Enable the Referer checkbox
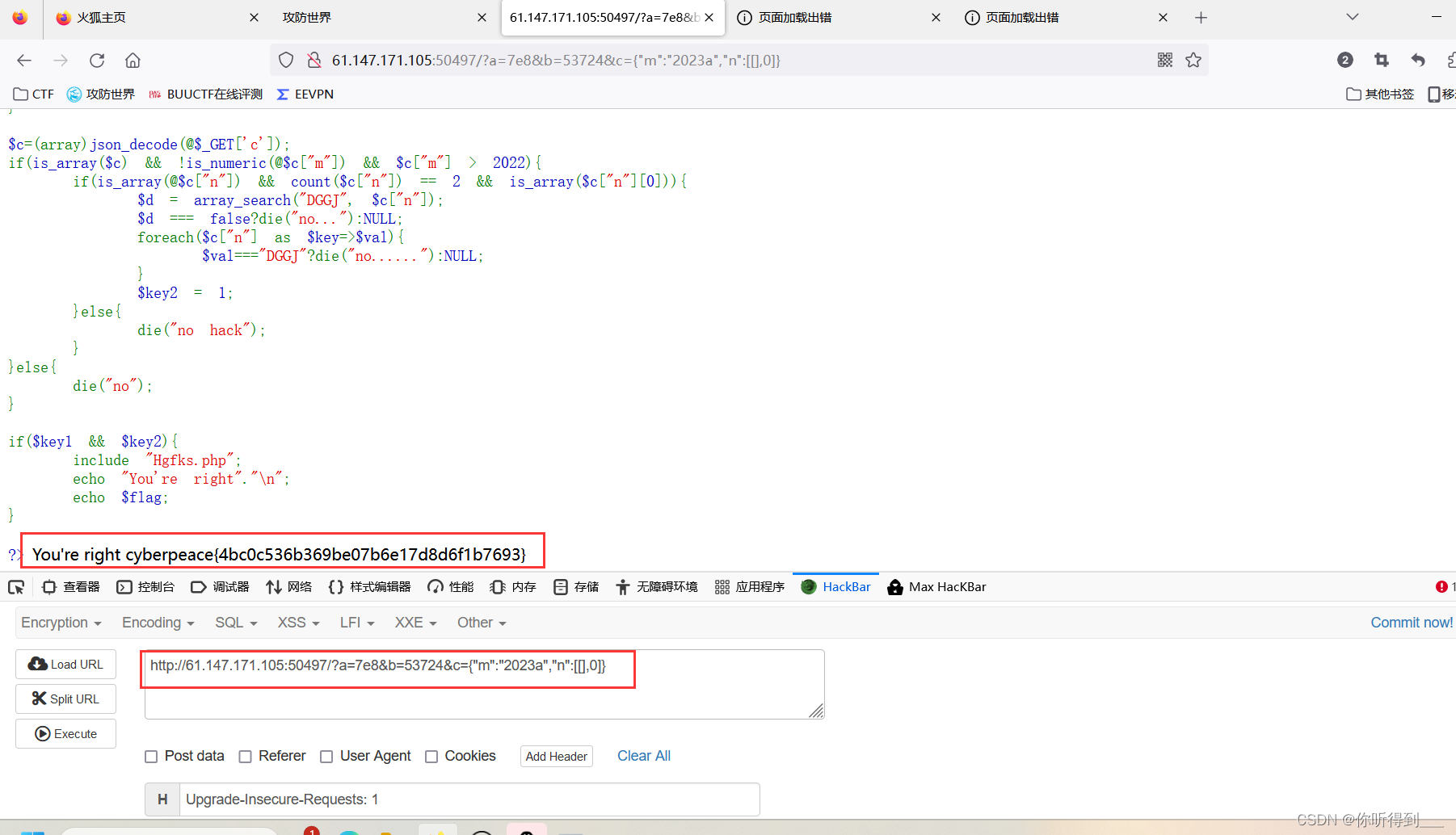The image size is (1456, 835). 245,756
